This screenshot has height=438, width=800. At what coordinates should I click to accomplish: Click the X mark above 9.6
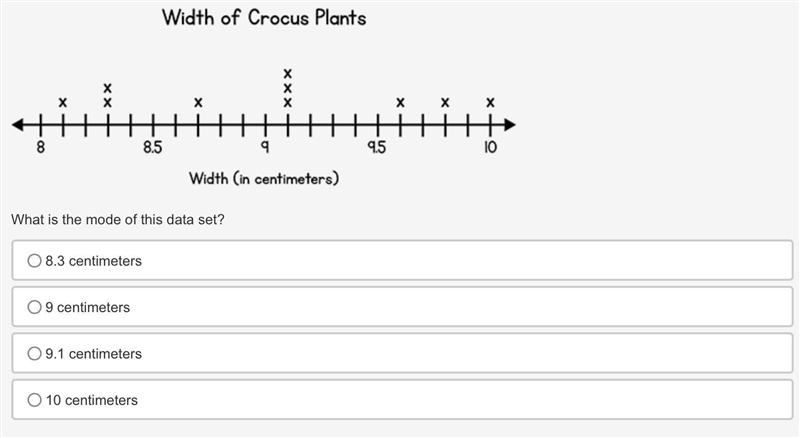(x=401, y=103)
